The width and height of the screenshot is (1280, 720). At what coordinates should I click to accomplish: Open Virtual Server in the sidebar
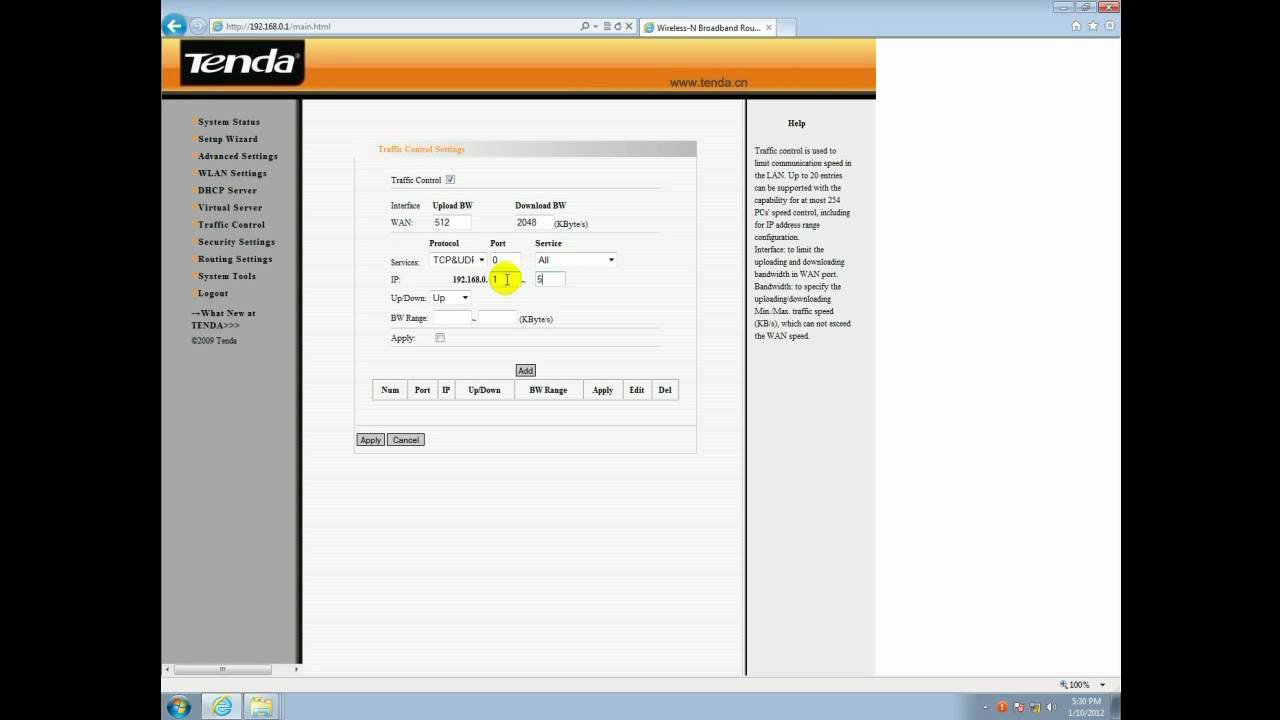click(230, 207)
